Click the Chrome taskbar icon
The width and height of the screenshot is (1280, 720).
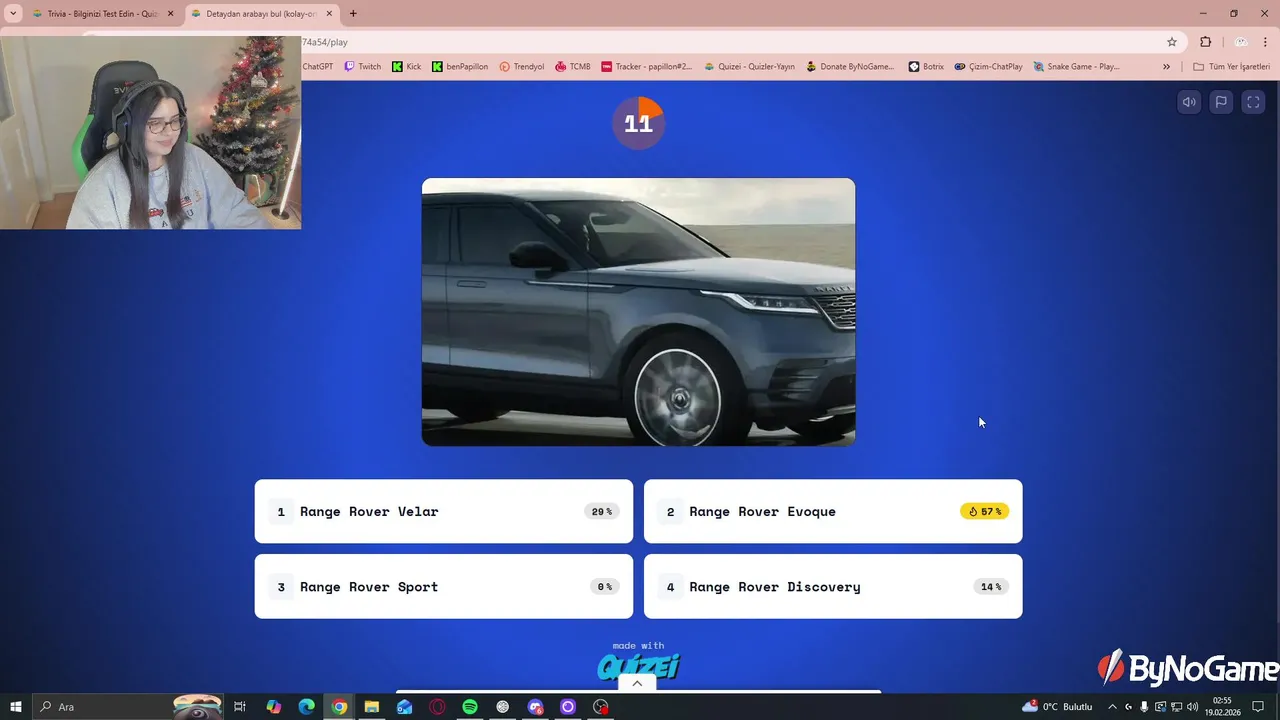pos(340,707)
